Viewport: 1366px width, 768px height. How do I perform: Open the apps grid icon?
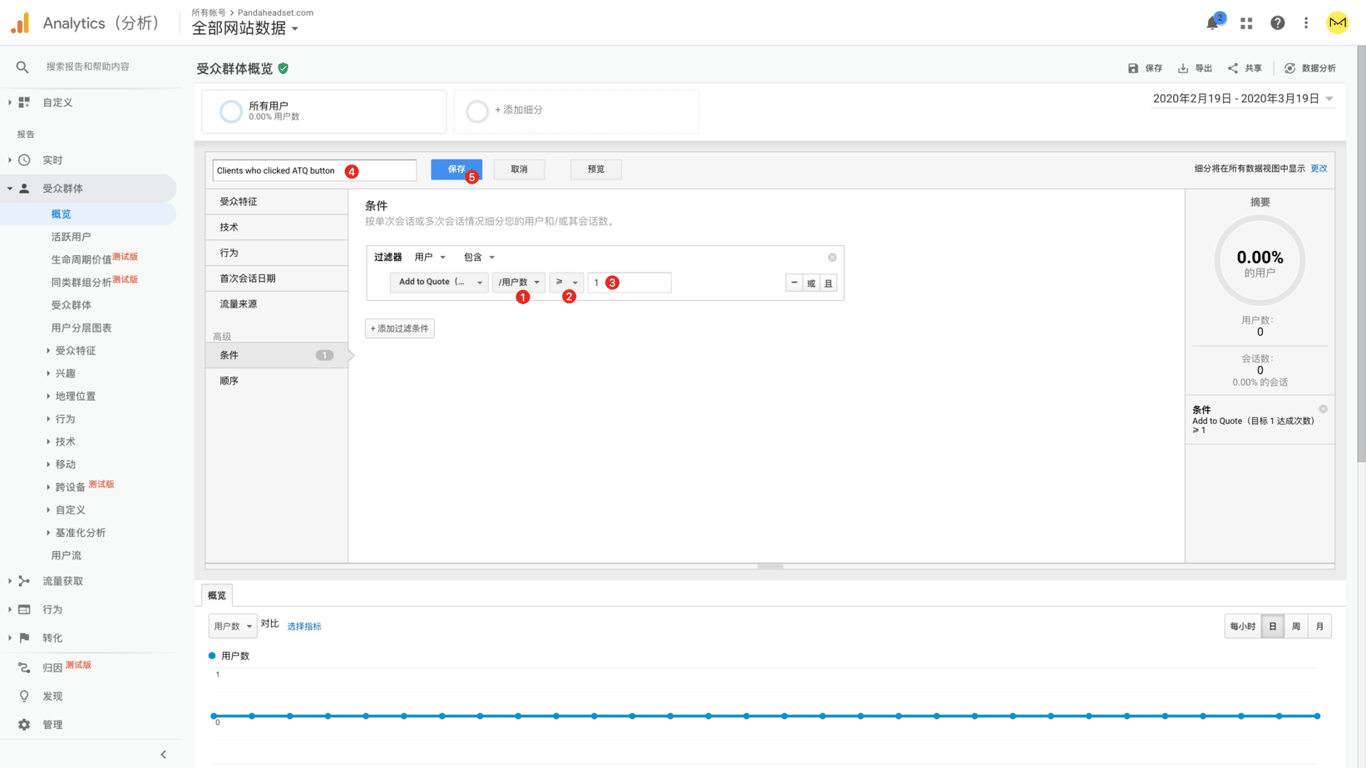(x=1246, y=23)
